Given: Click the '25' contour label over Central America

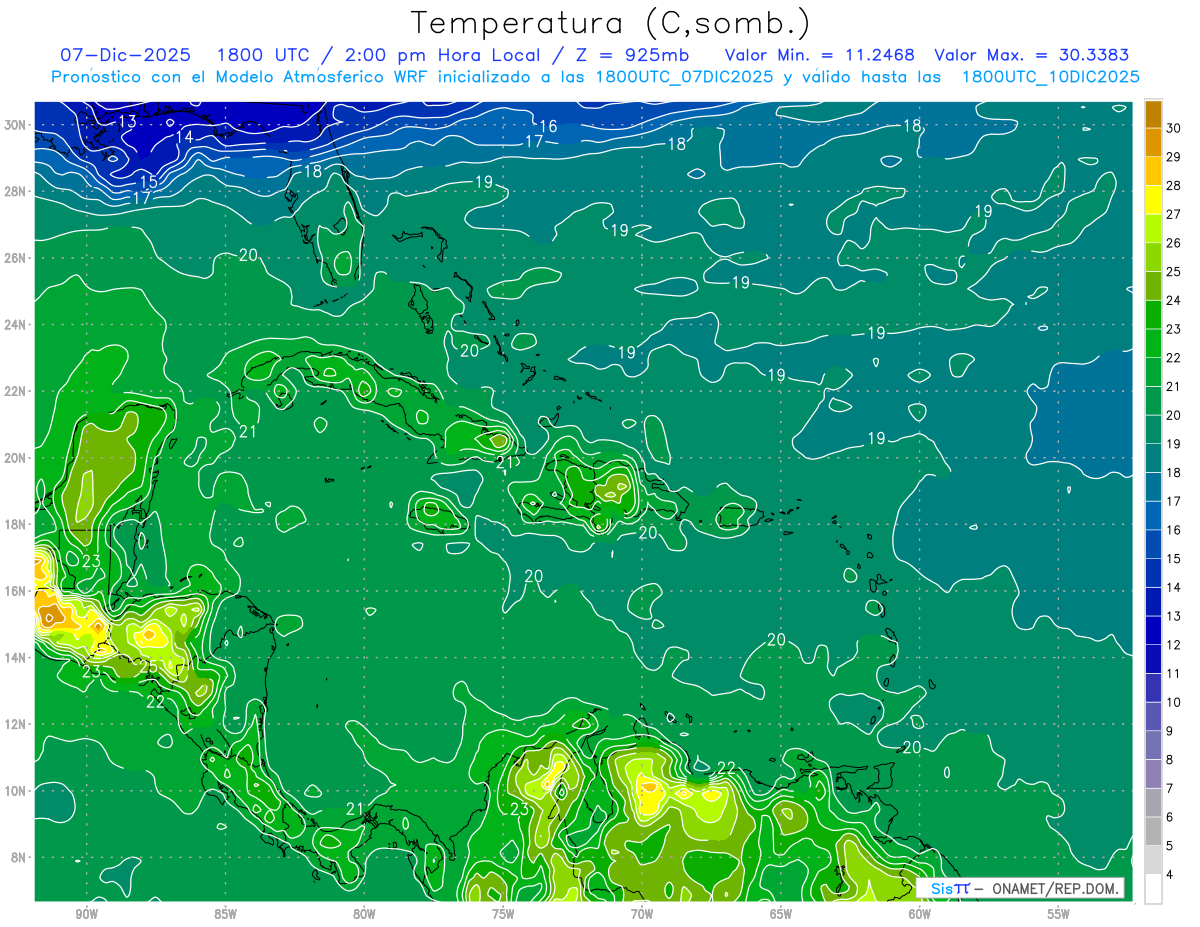Looking at the screenshot, I should 147,667.
